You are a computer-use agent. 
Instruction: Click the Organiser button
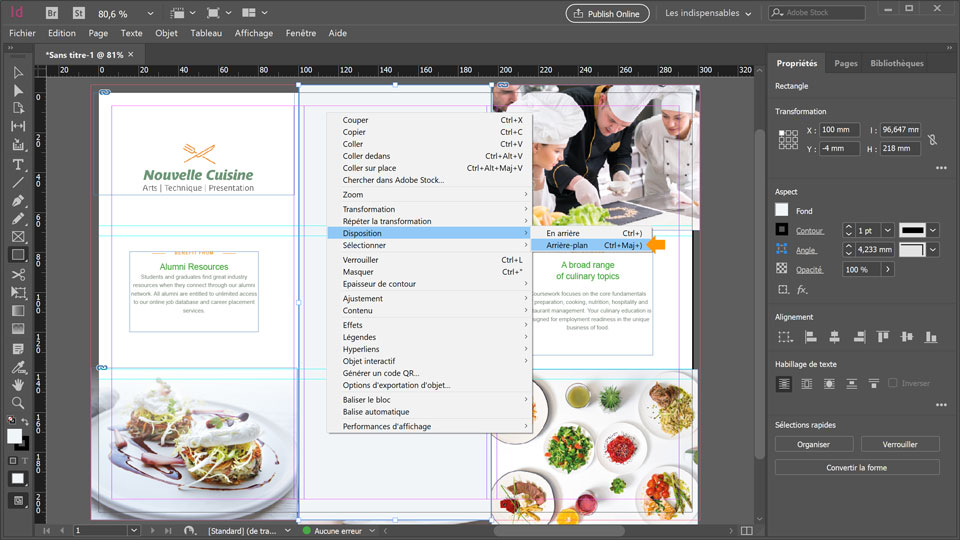[x=814, y=444]
